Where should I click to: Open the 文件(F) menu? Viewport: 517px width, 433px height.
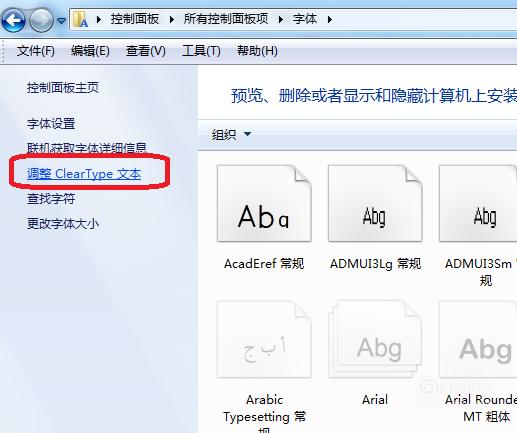[x=36, y=51]
